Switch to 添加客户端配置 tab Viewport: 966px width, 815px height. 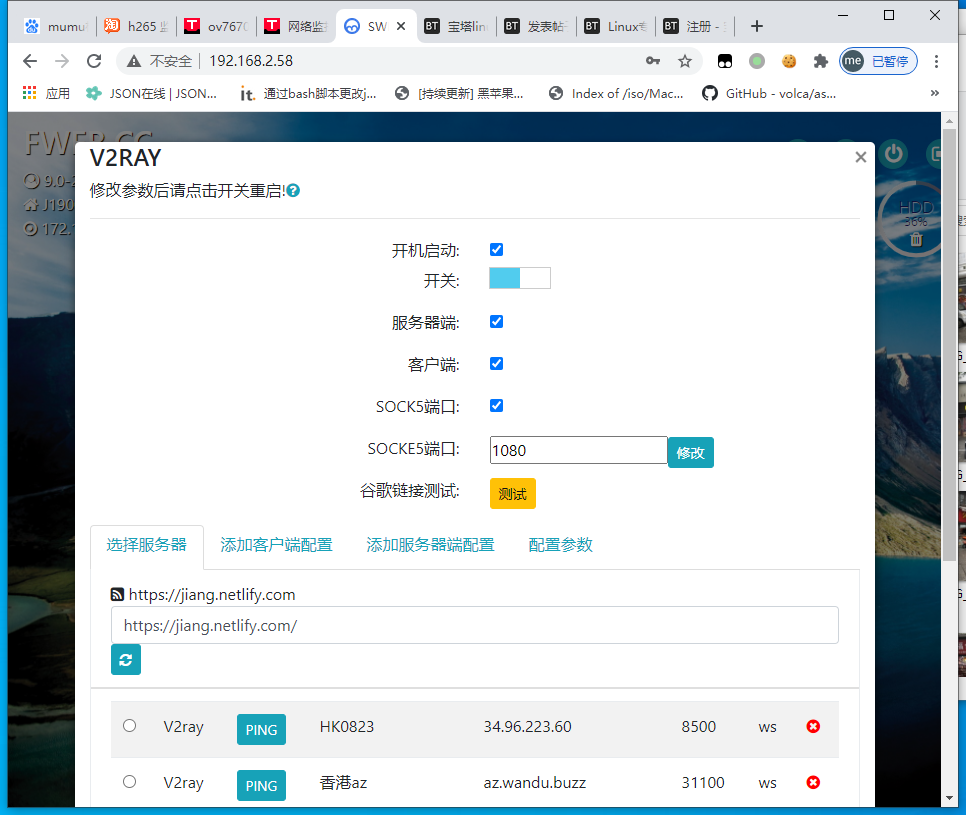point(276,545)
